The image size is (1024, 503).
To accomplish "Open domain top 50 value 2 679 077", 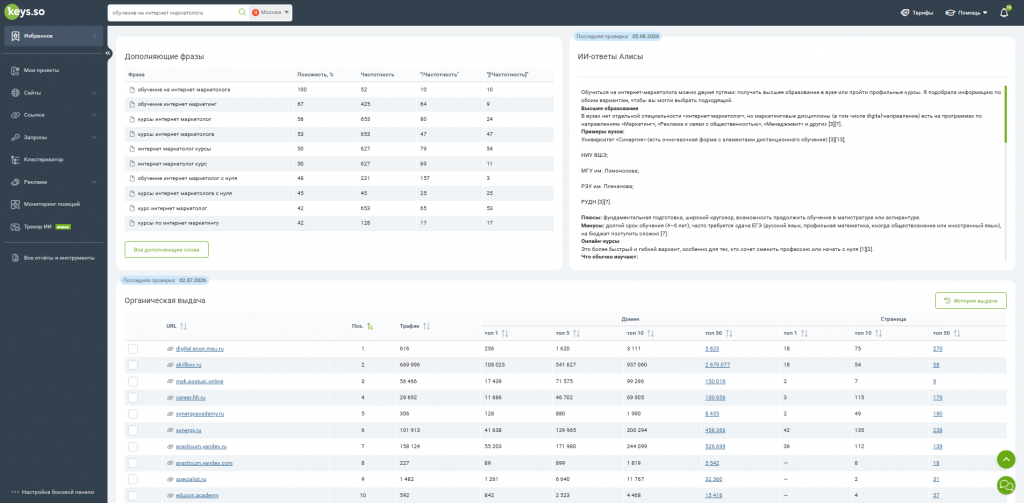I will coord(717,365).
